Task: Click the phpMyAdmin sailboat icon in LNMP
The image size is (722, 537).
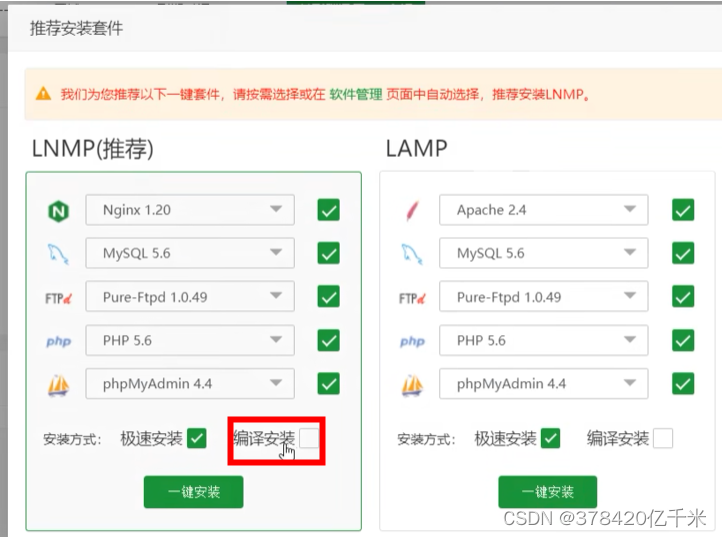Action: click(x=58, y=385)
